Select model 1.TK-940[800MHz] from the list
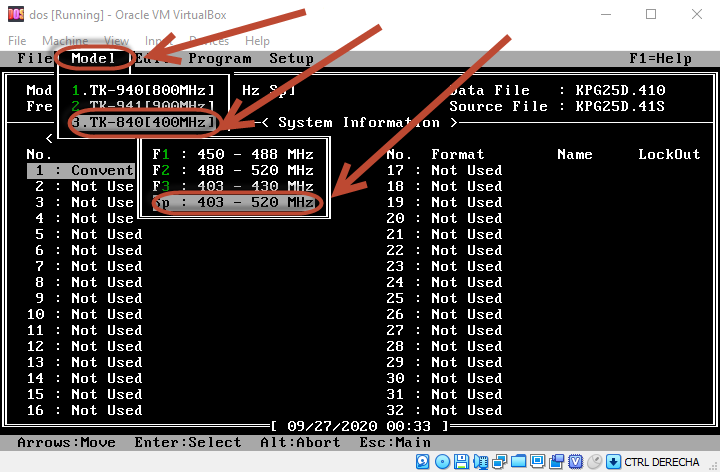This screenshot has height=472, width=720. coord(143,90)
